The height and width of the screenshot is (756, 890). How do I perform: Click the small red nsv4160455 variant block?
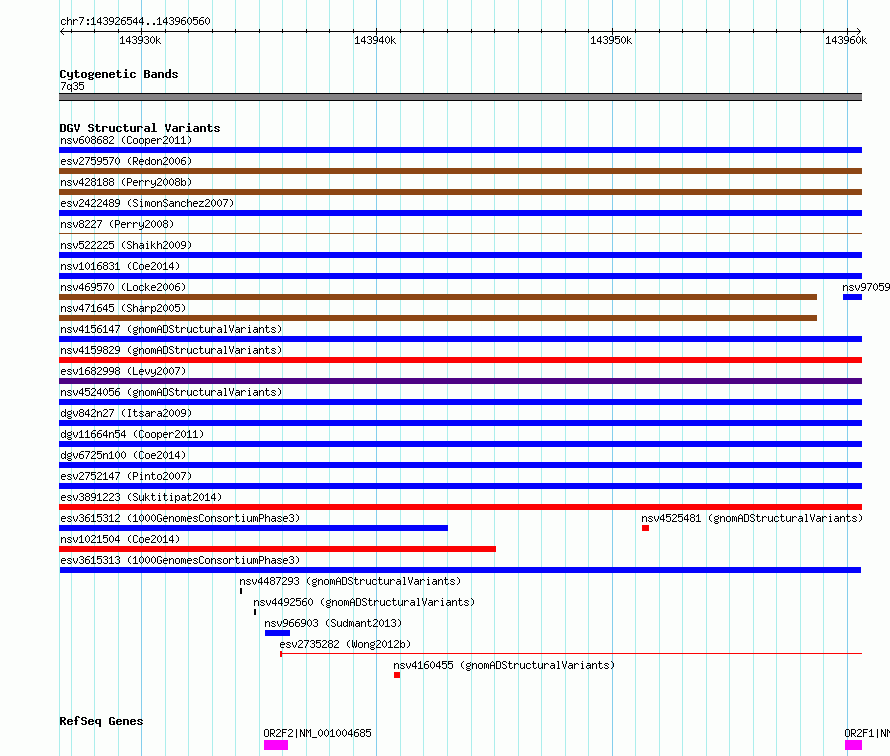[x=397, y=675]
